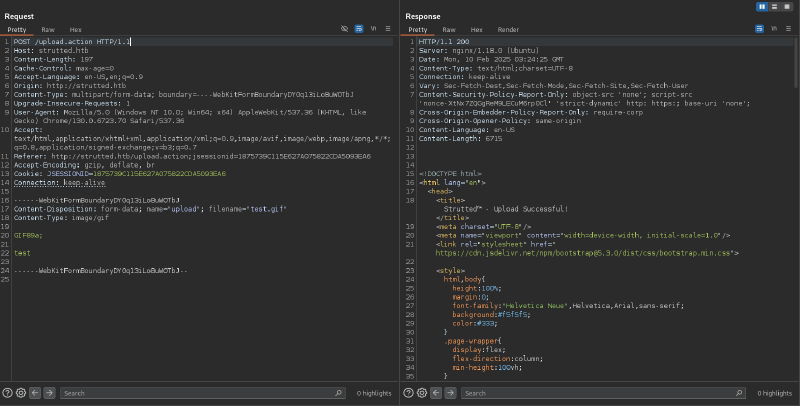This screenshot has width=800, height=406.
Task: Switch Request view to Hex tab
Action: (x=74, y=31)
